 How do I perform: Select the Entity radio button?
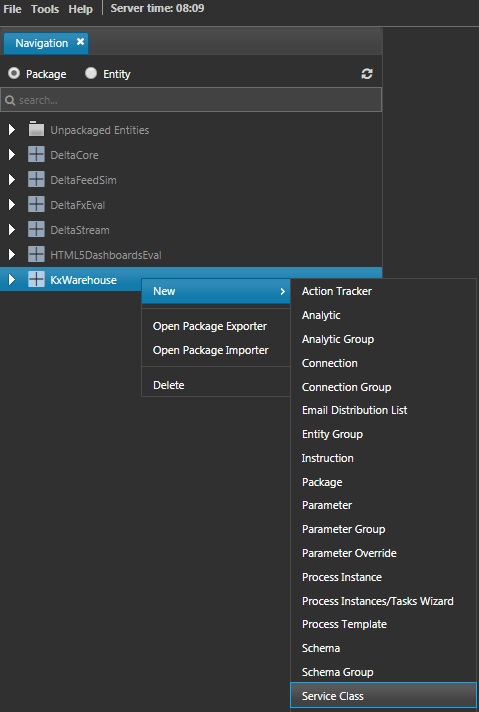[x=91, y=73]
